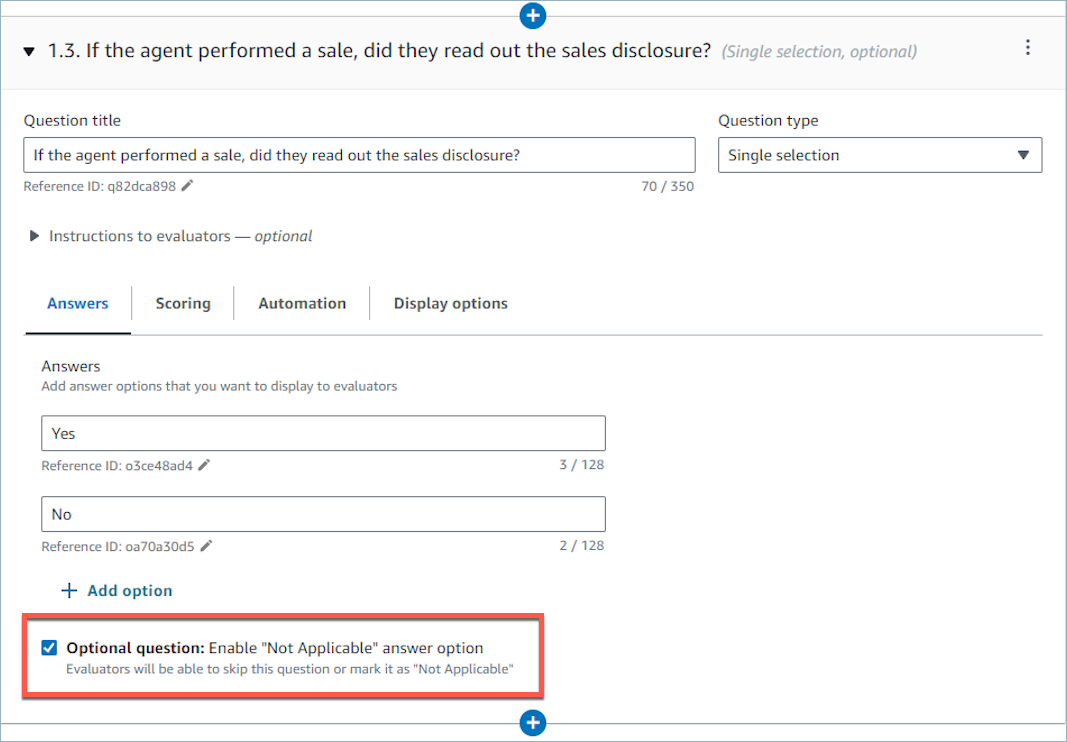Screen dimensions: 1067x742
Task: Click the Add option button
Action: pos(117,590)
